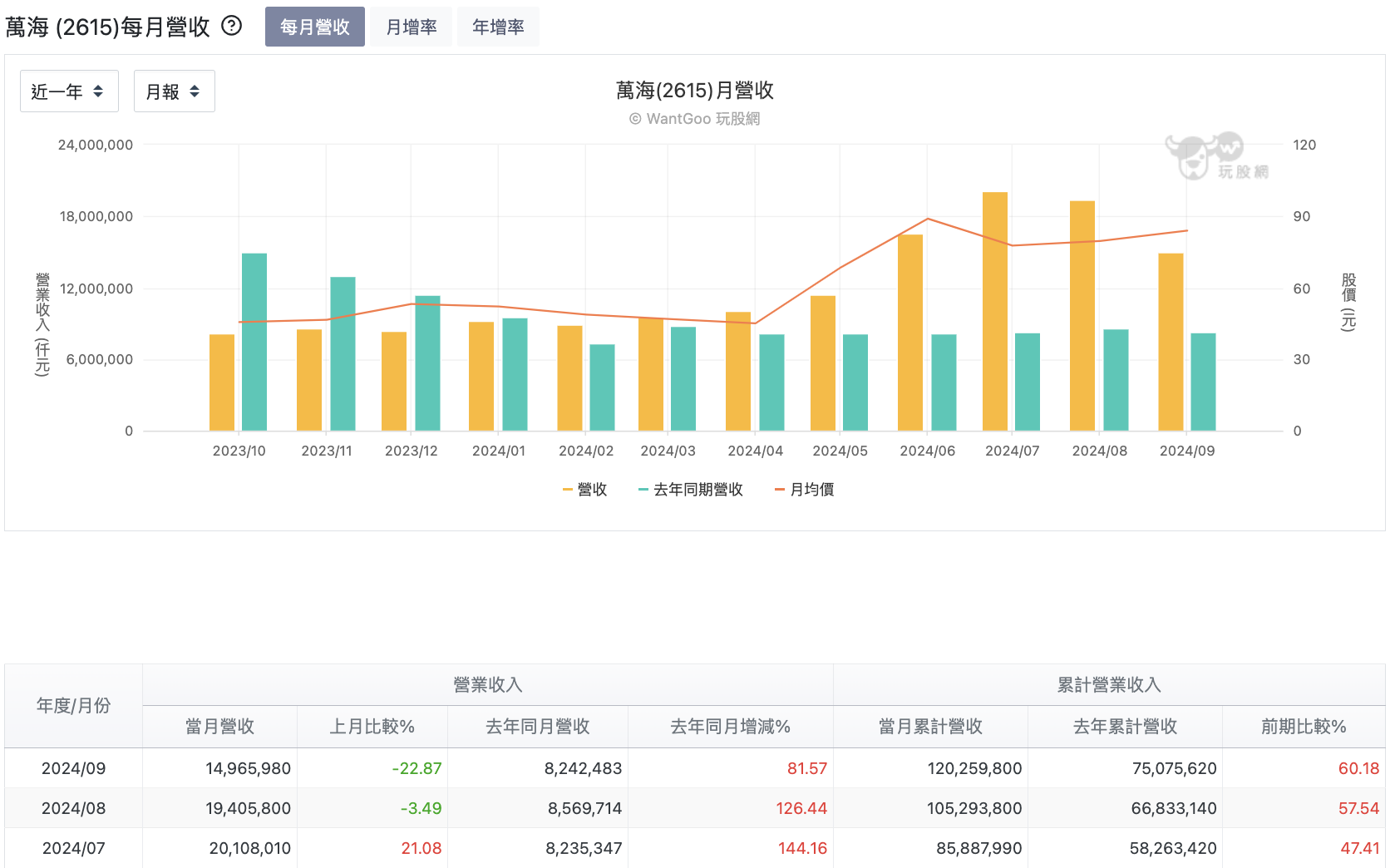Open the 月報 report type dropdown
1390x868 pixels.
tap(174, 91)
